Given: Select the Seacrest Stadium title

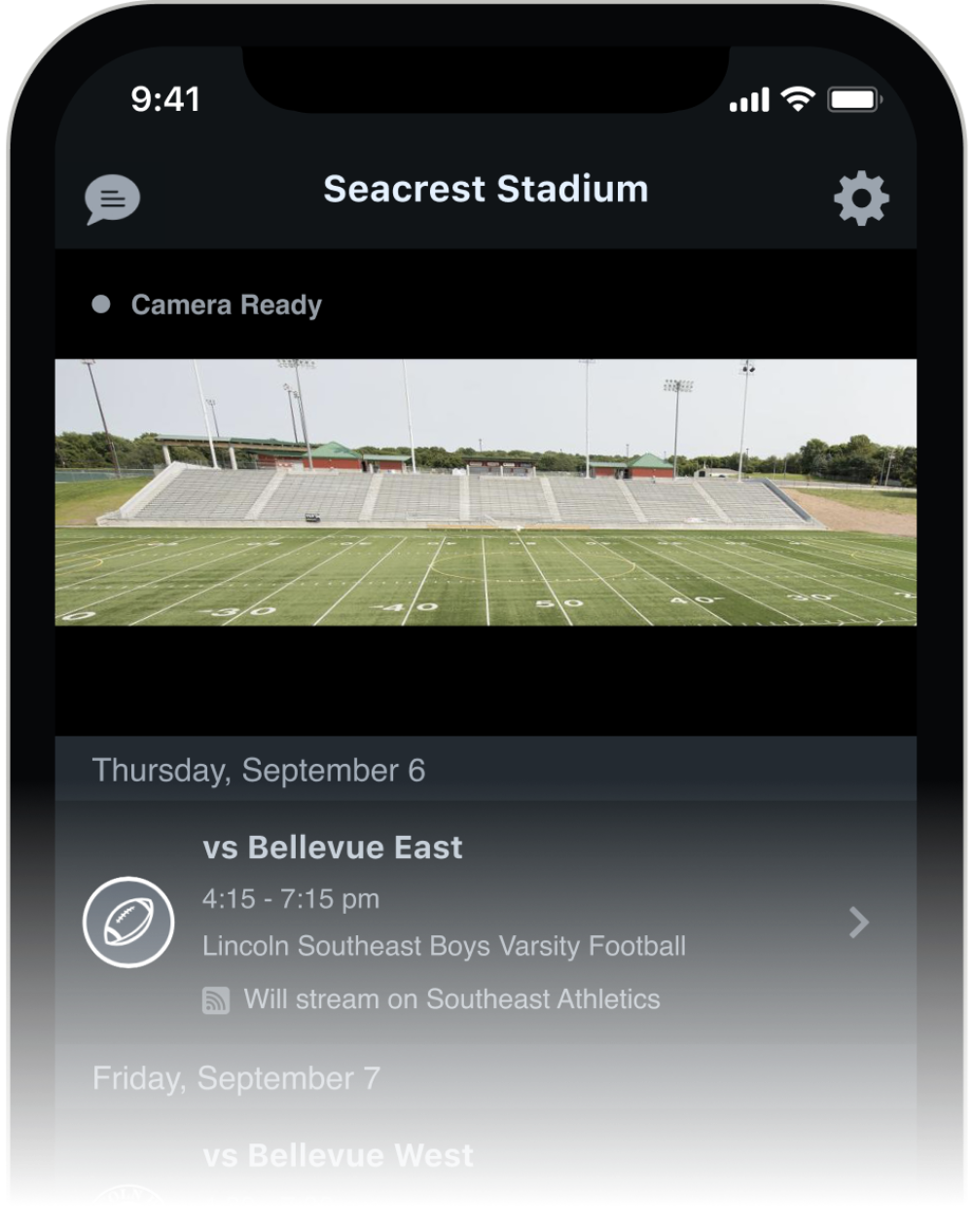Looking at the screenshot, I should point(486,189).
